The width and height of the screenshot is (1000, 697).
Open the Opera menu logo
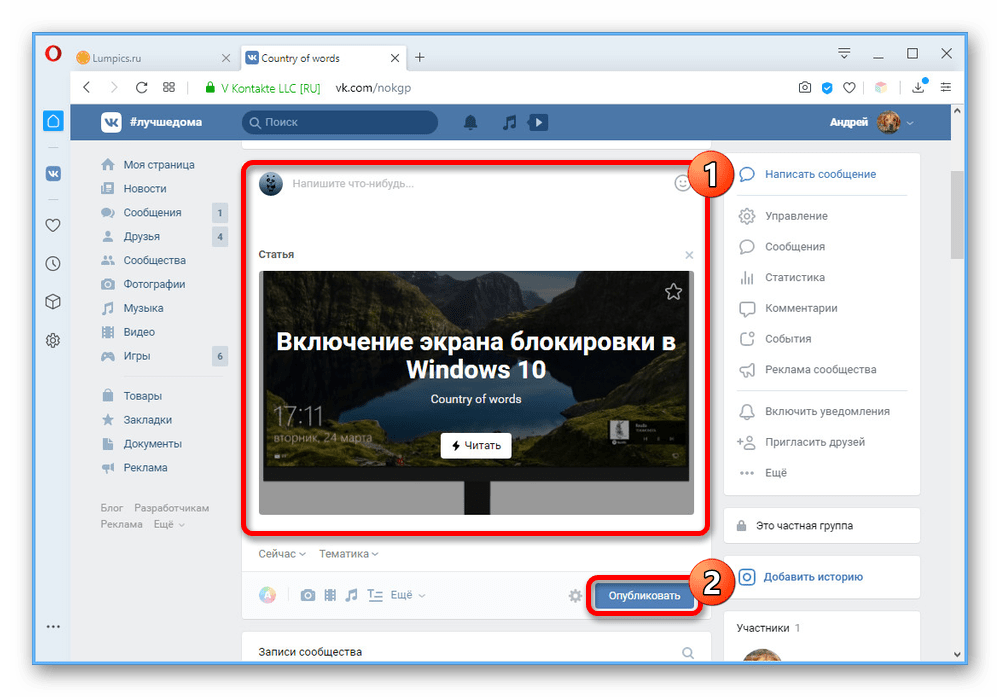point(54,54)
